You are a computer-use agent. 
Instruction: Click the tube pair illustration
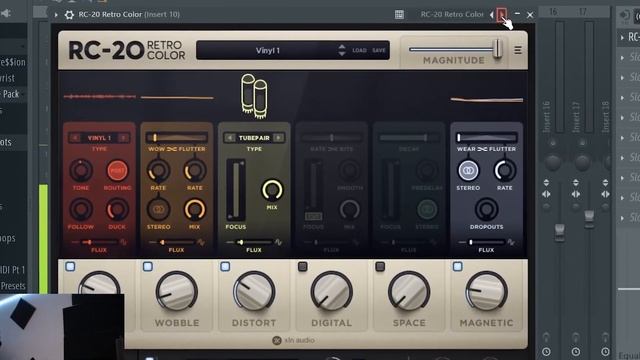pos(254,96)
